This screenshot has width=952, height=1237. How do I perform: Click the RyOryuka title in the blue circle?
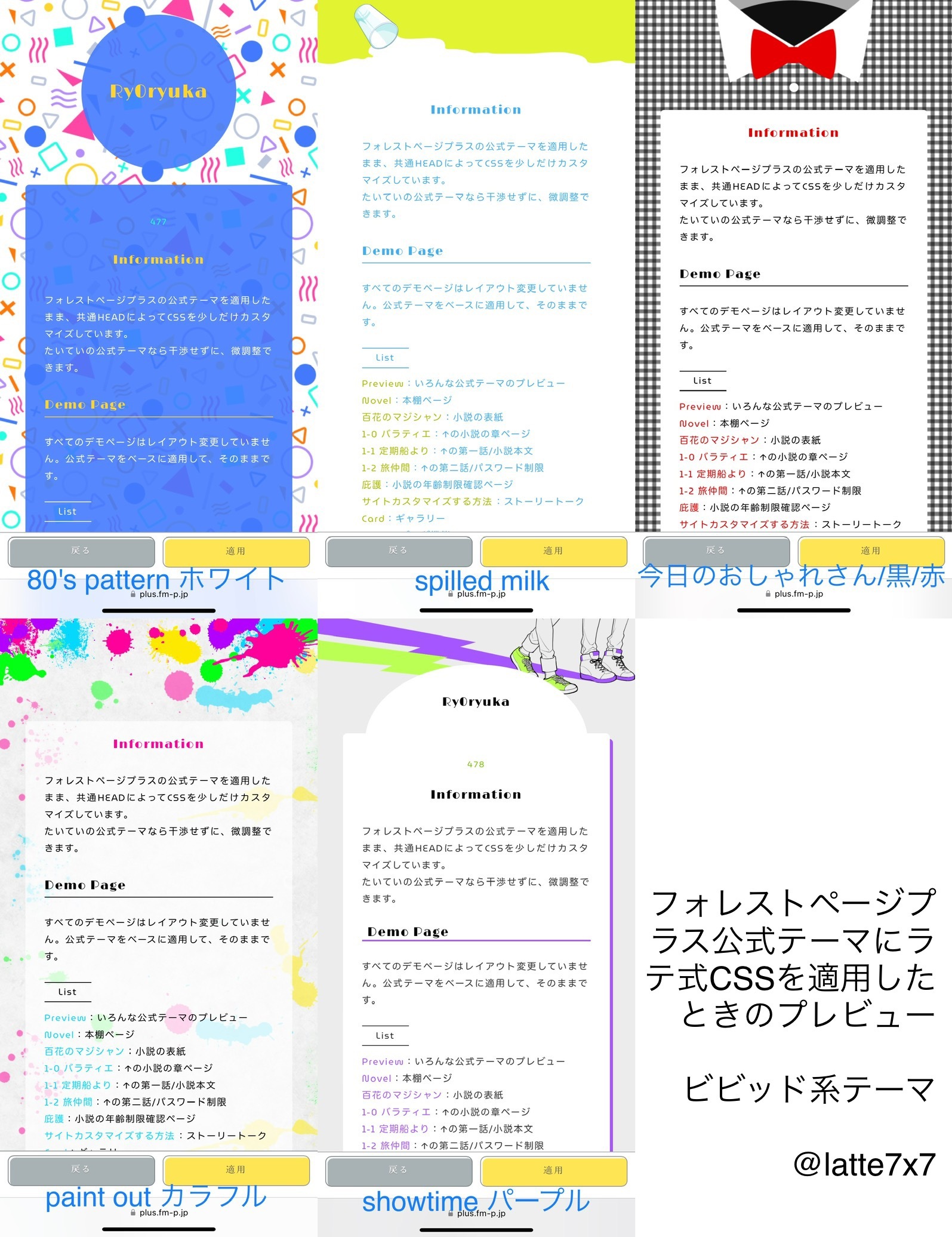tap(158, 91)
